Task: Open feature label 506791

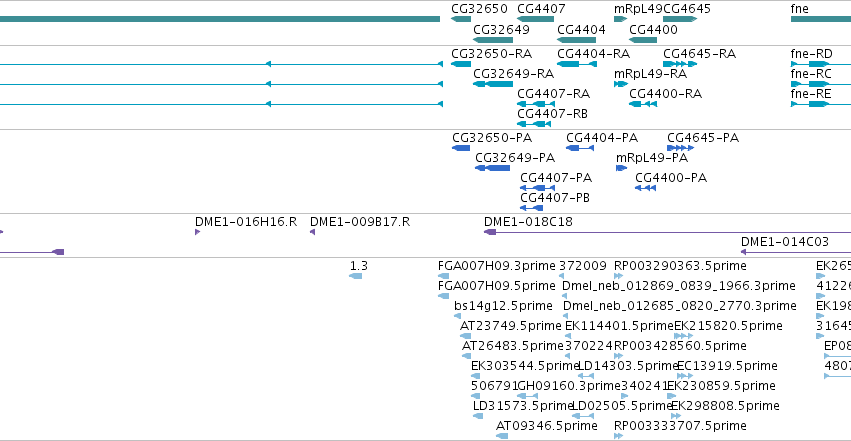Action: pos(494,386)
